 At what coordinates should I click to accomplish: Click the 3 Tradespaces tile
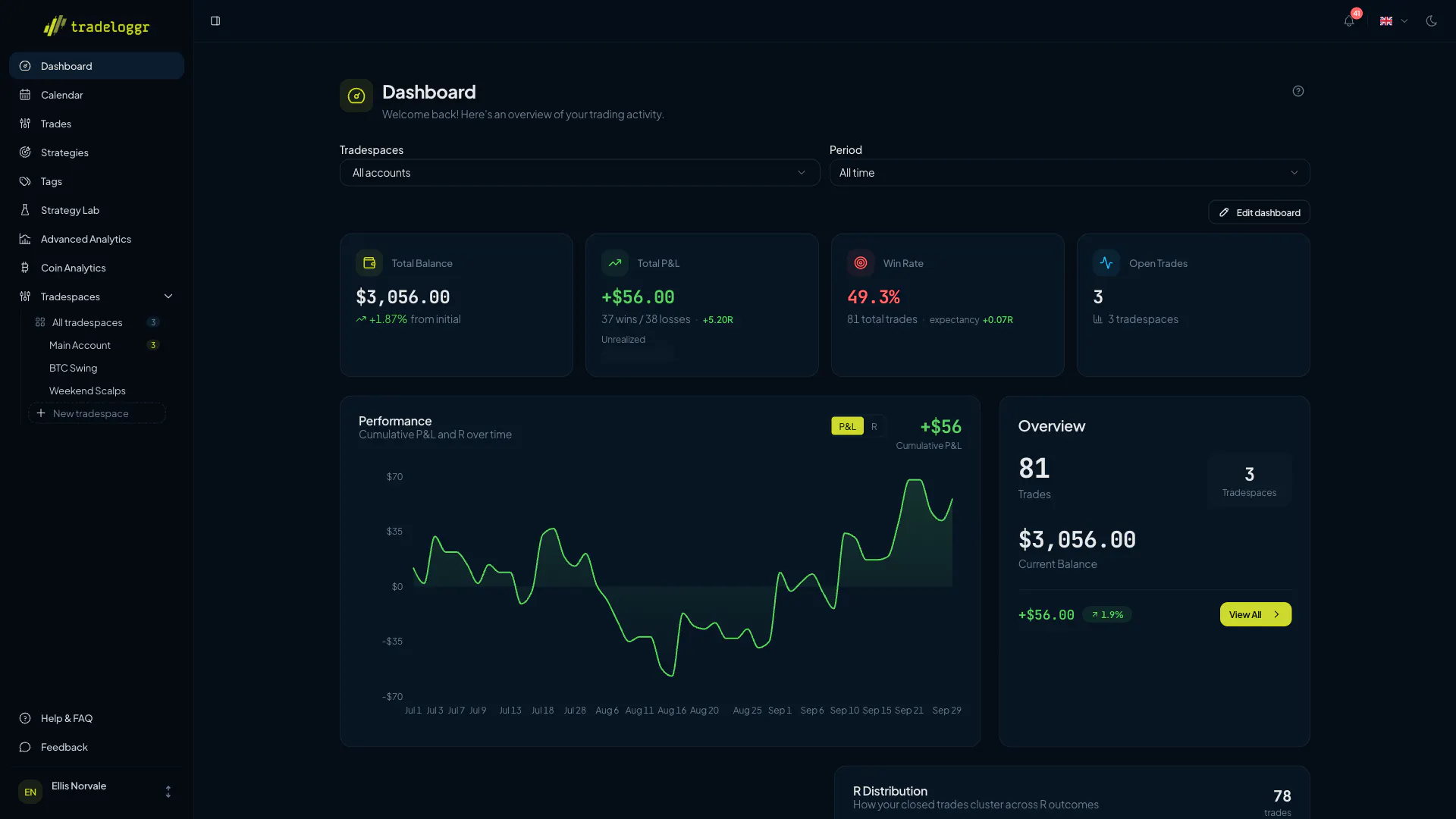click(1249, 480)
